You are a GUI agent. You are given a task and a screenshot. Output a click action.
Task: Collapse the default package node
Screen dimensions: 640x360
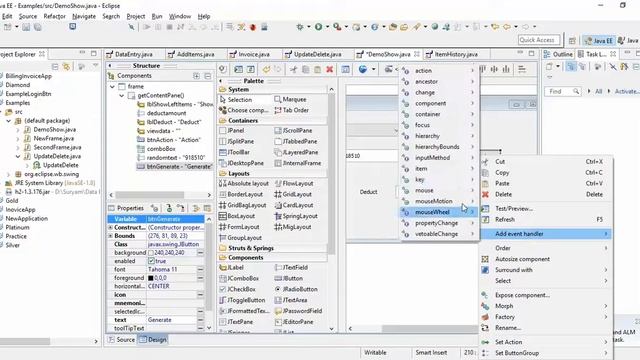click(x=9, y=121)
